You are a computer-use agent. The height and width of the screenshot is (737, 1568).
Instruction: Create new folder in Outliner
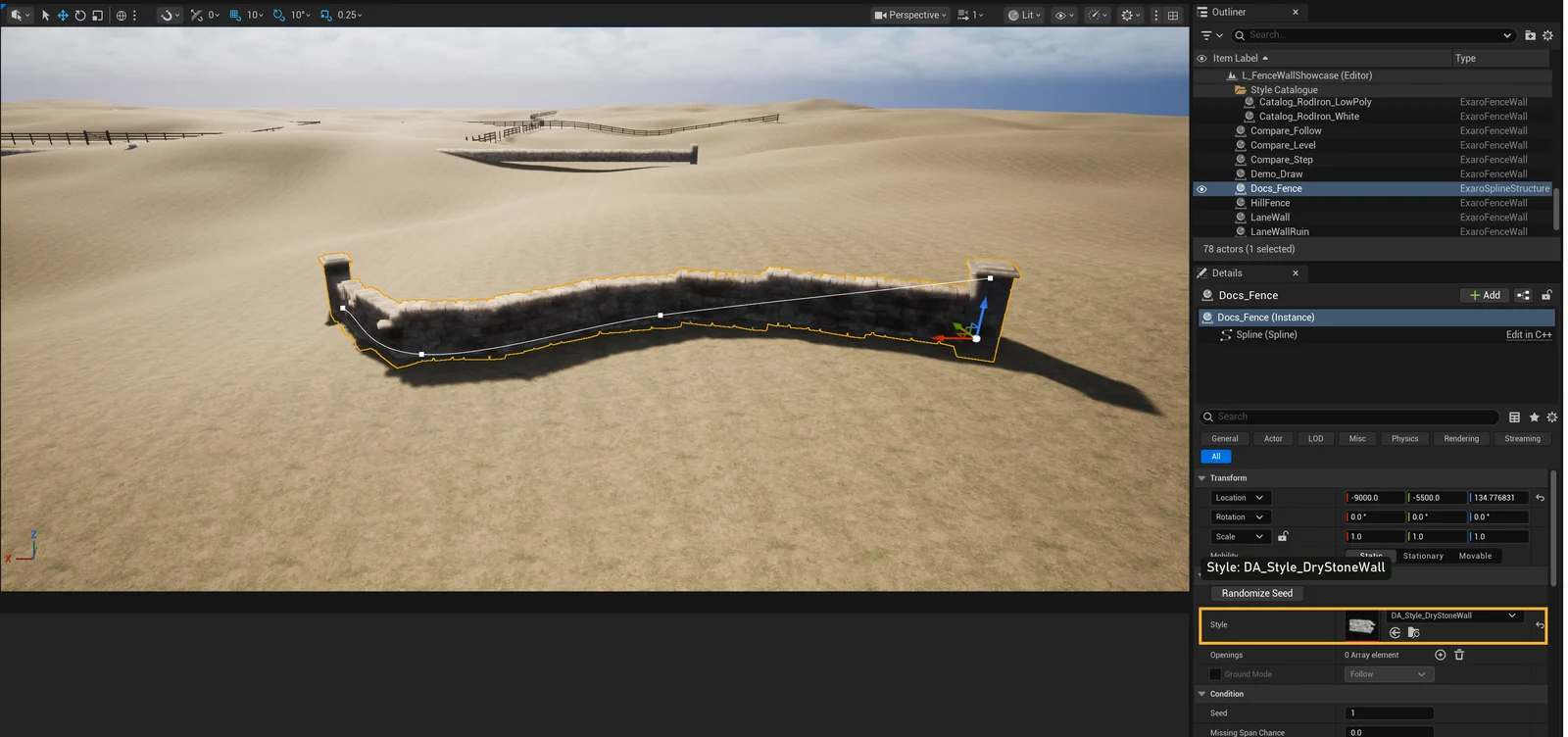[1530, 35]
